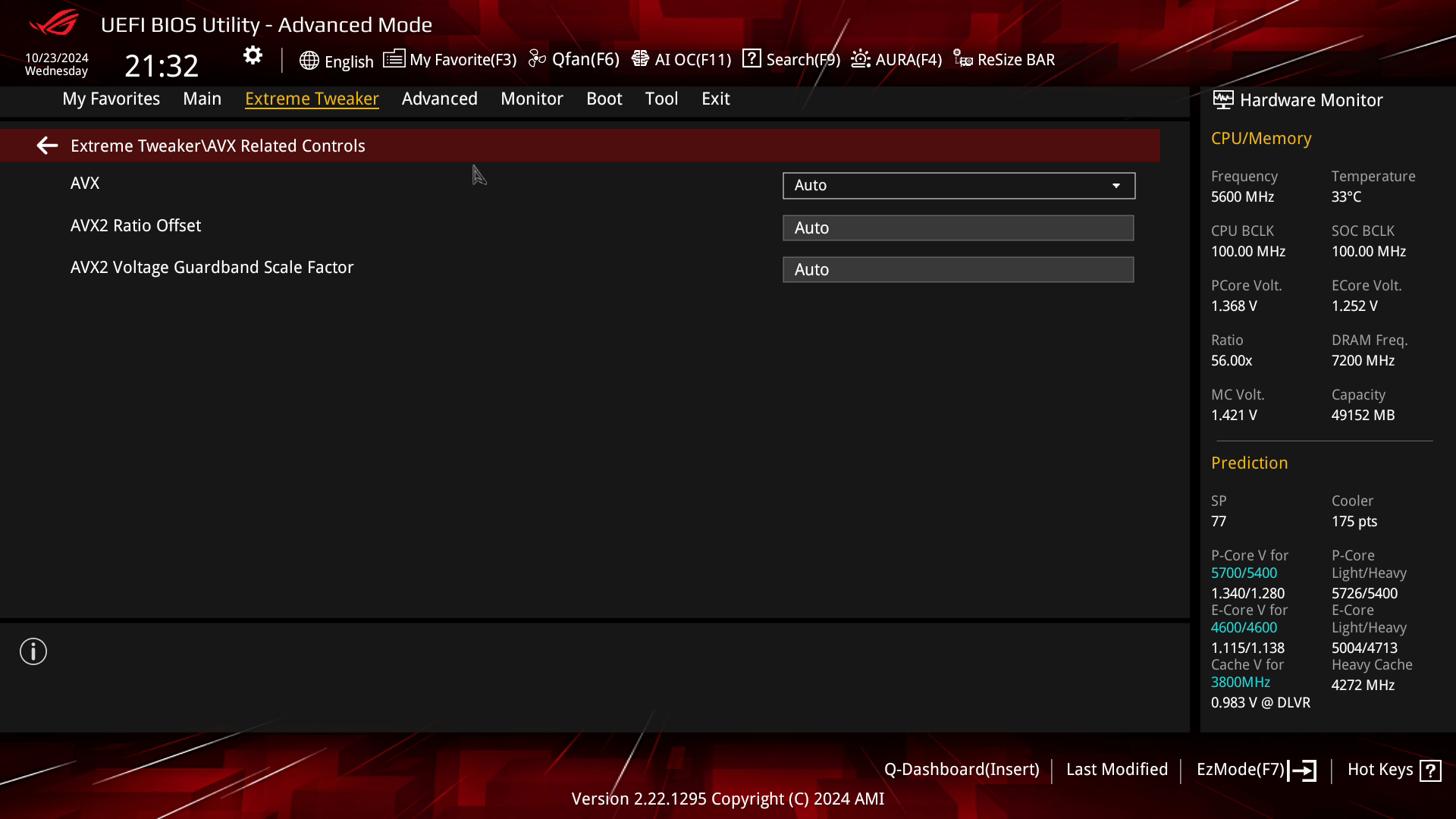The width and height of the screenshot is (1456, 819).
Task: Open the Boot menu tab
Action: point(604,99)
